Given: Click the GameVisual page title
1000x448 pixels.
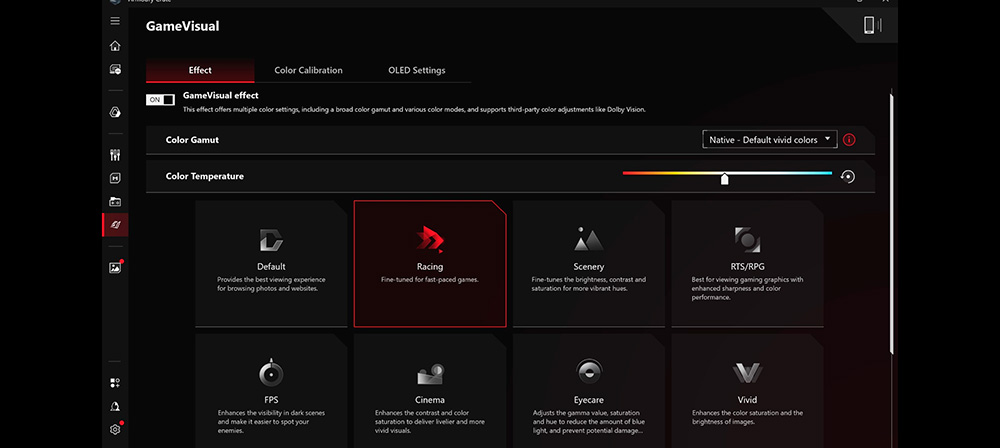Looking at the screenshot, I should (182, 26).
